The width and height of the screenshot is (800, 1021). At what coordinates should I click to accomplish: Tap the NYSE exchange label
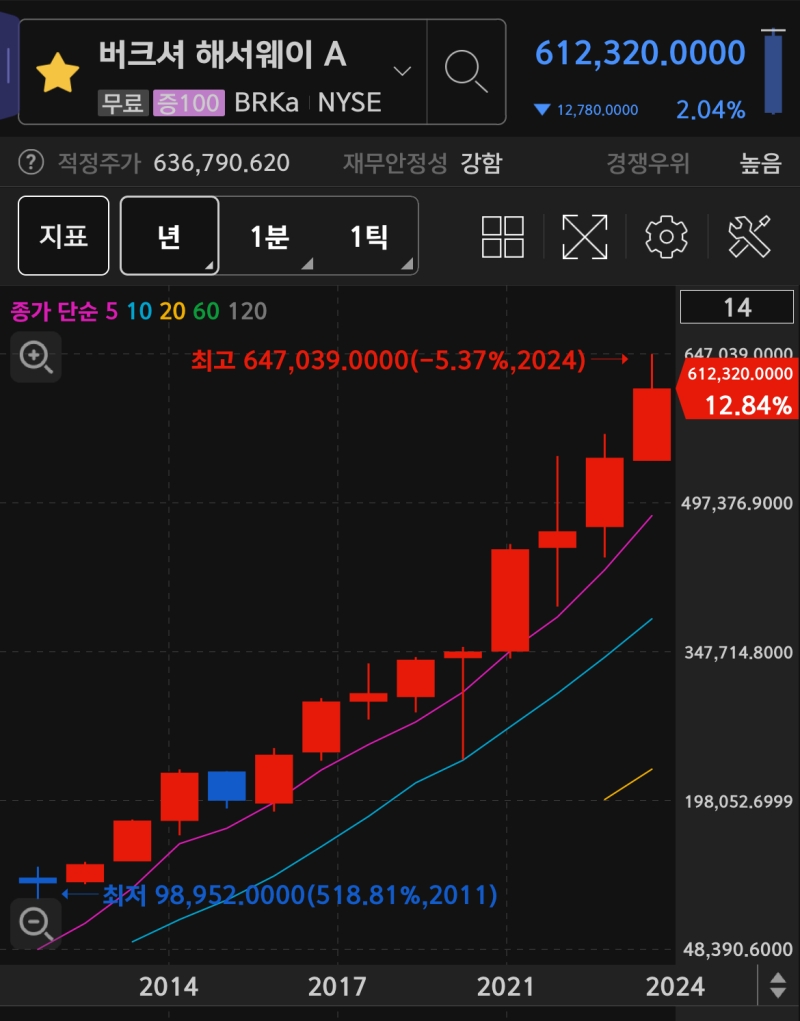tap(349, 103)
